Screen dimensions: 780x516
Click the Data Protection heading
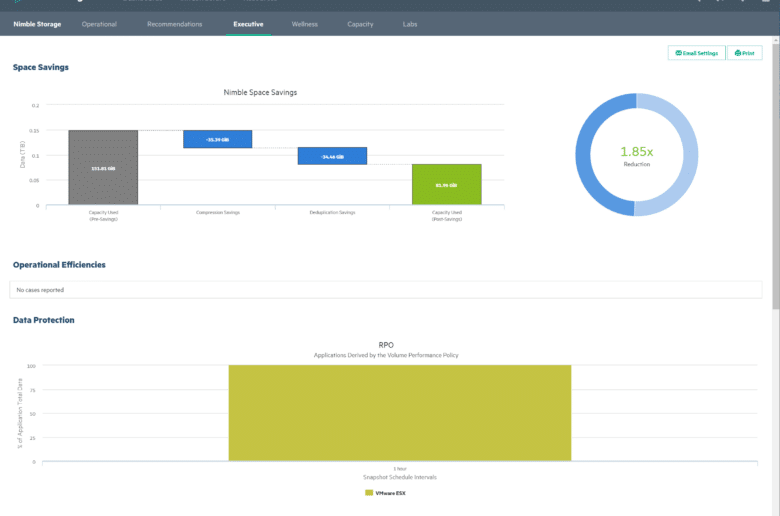(x=44, y=320)
